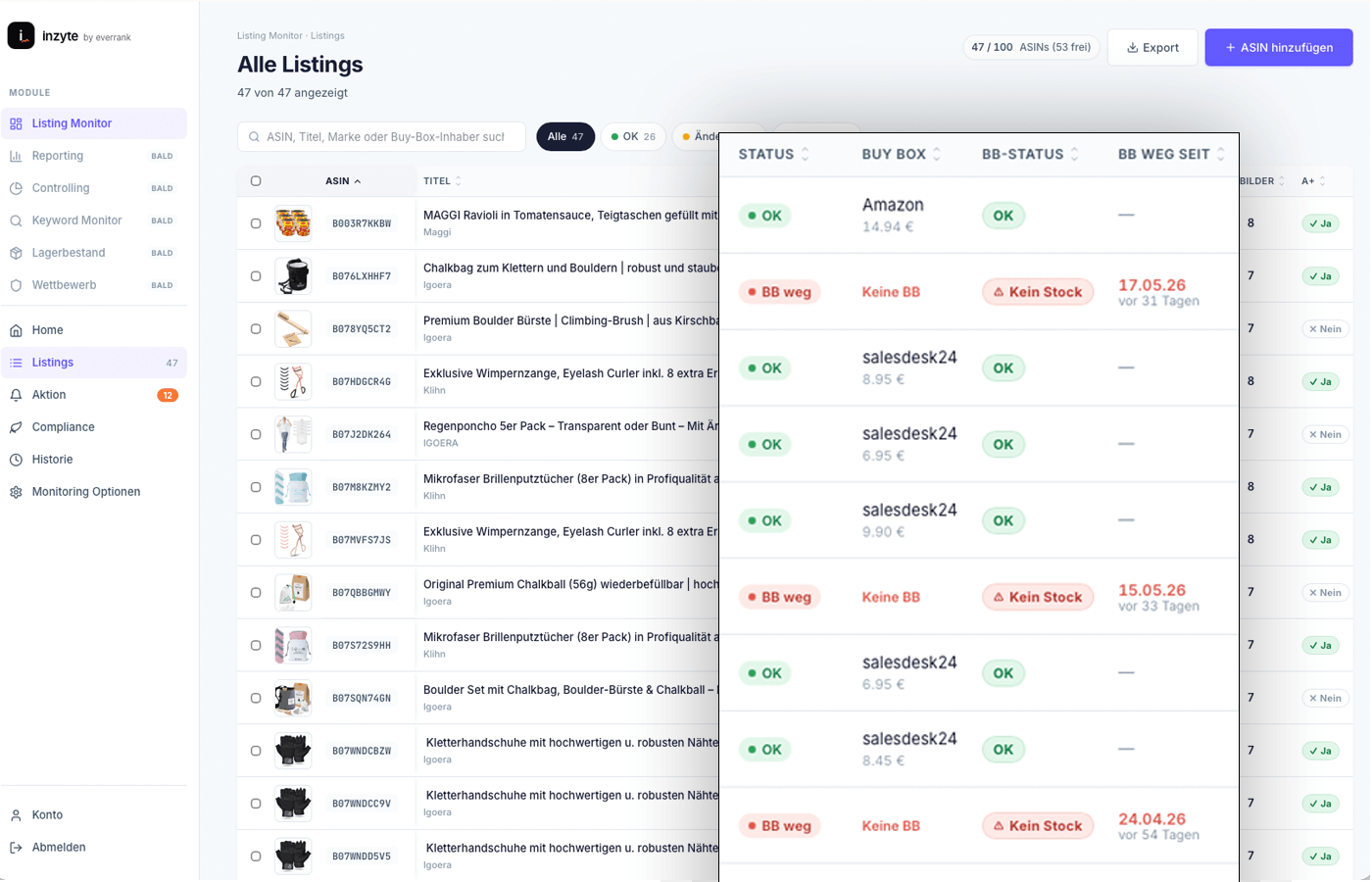This screenshot has width=1372, height=882.
Task: Click the Konto user icon
Action: pos(16,815)
